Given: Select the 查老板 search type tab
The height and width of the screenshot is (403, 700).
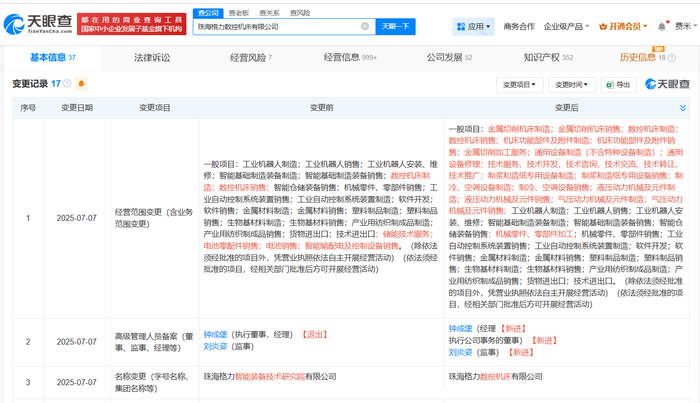Looking at the screenshot, I should (x=240, y=13).
